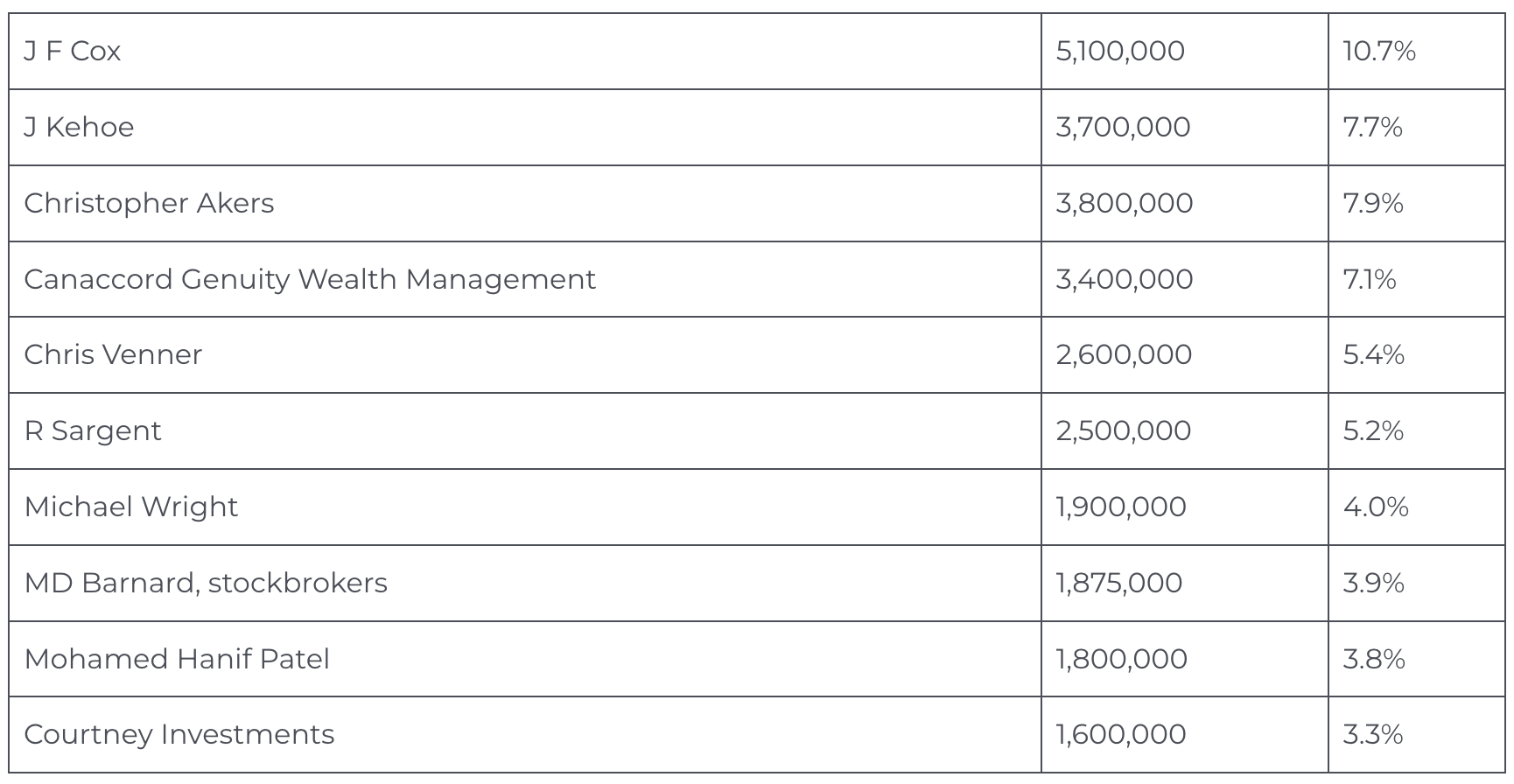This screenshot has height=784, width=1514.
Task: Click the 10.7% percentage cell
Action: 1379,52
